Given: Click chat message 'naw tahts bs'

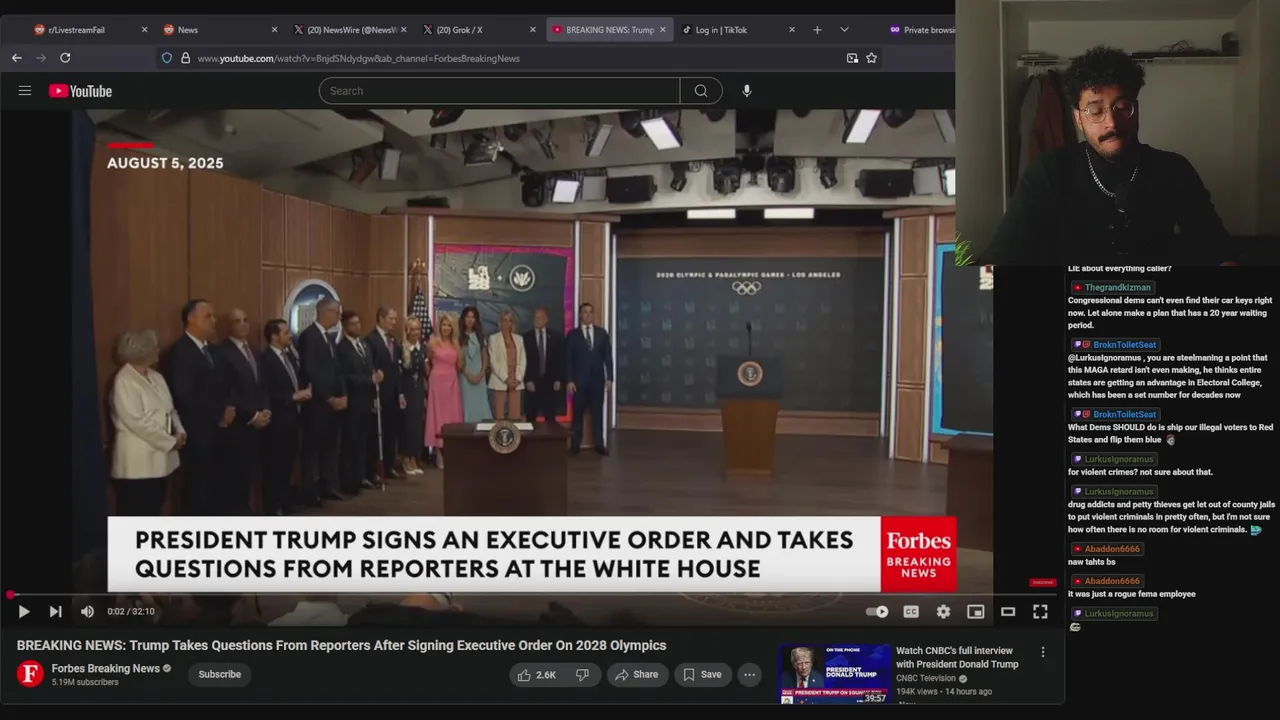Looking at the screenshot, I should pyautogui.click(x=1091, y=562).
